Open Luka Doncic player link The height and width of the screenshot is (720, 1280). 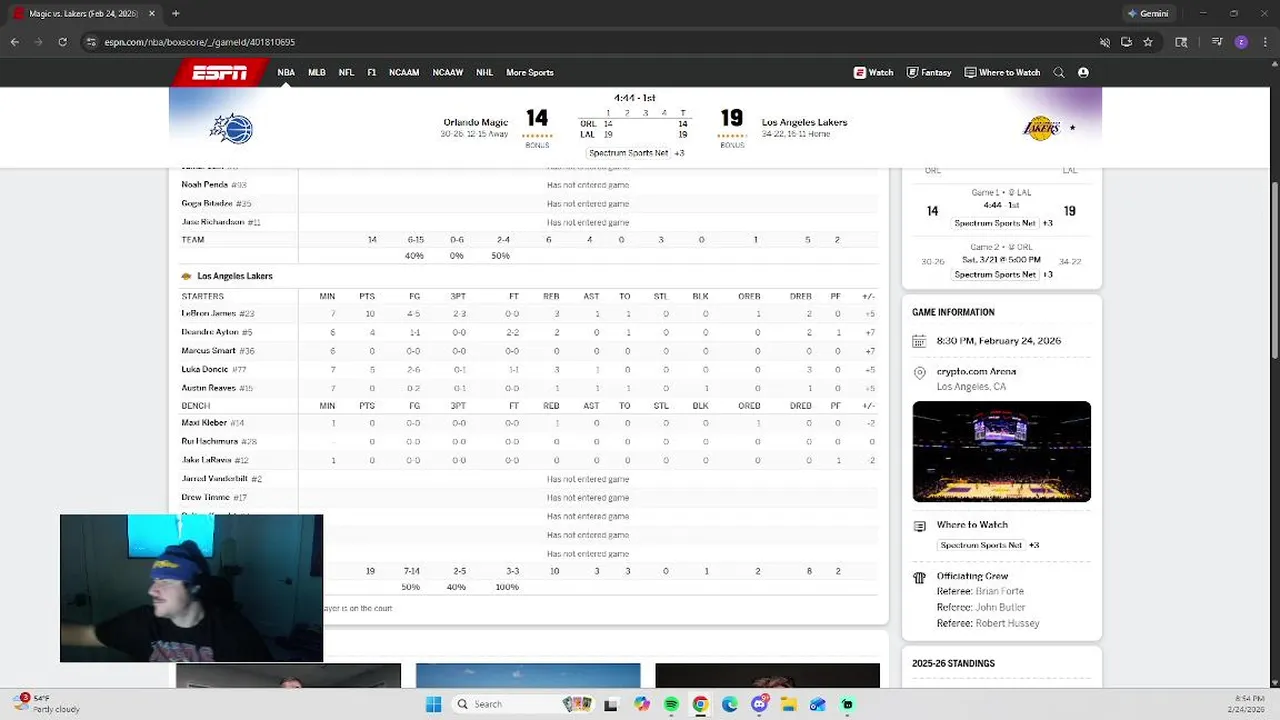205,369
